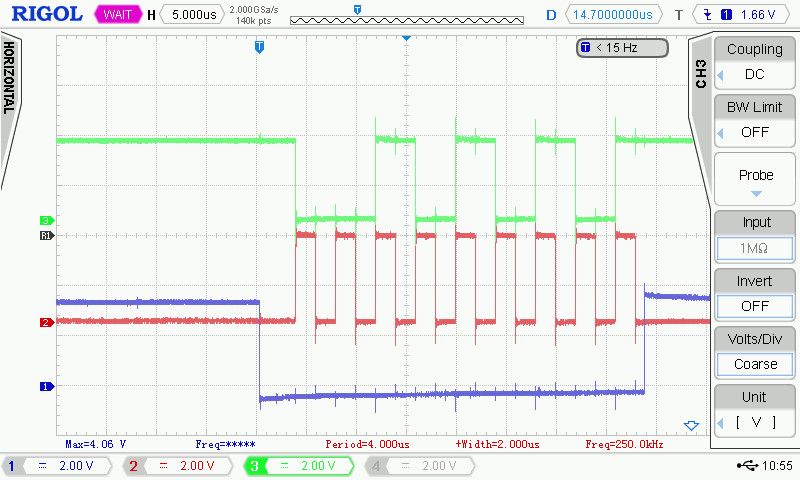Click the Invert menu label

[755, 281]
